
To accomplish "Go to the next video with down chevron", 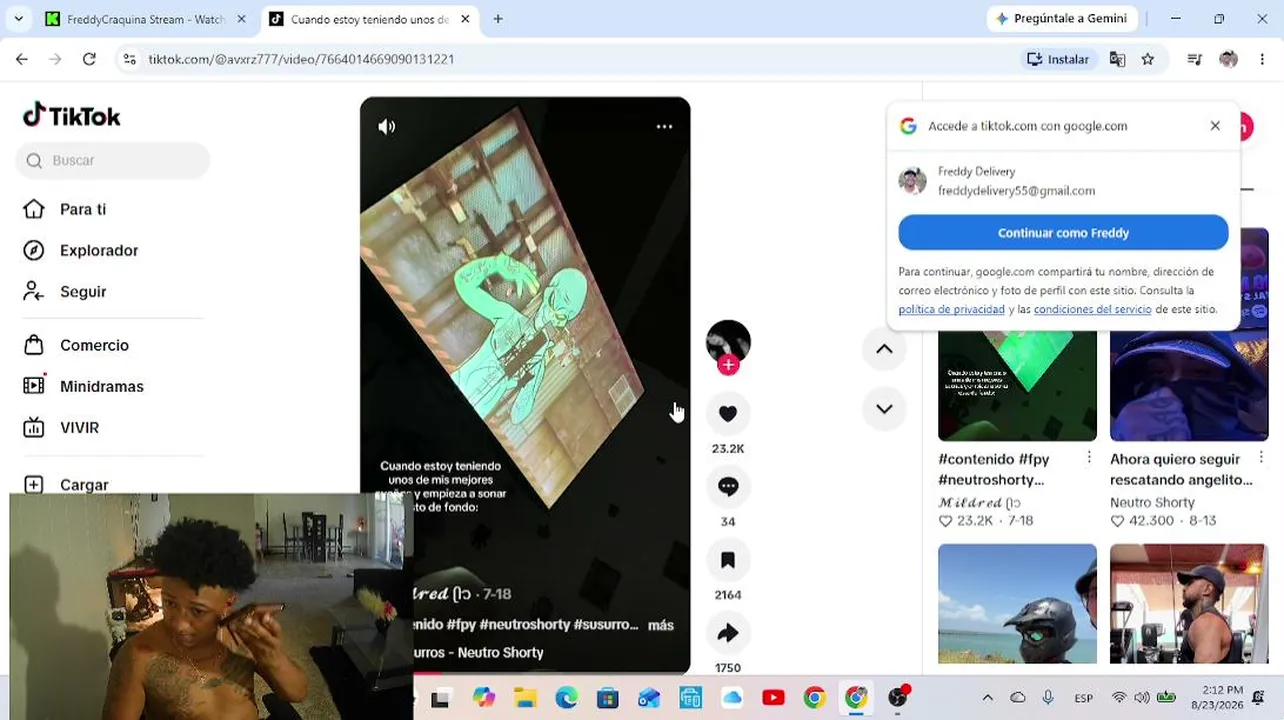I will coord(884,409).
